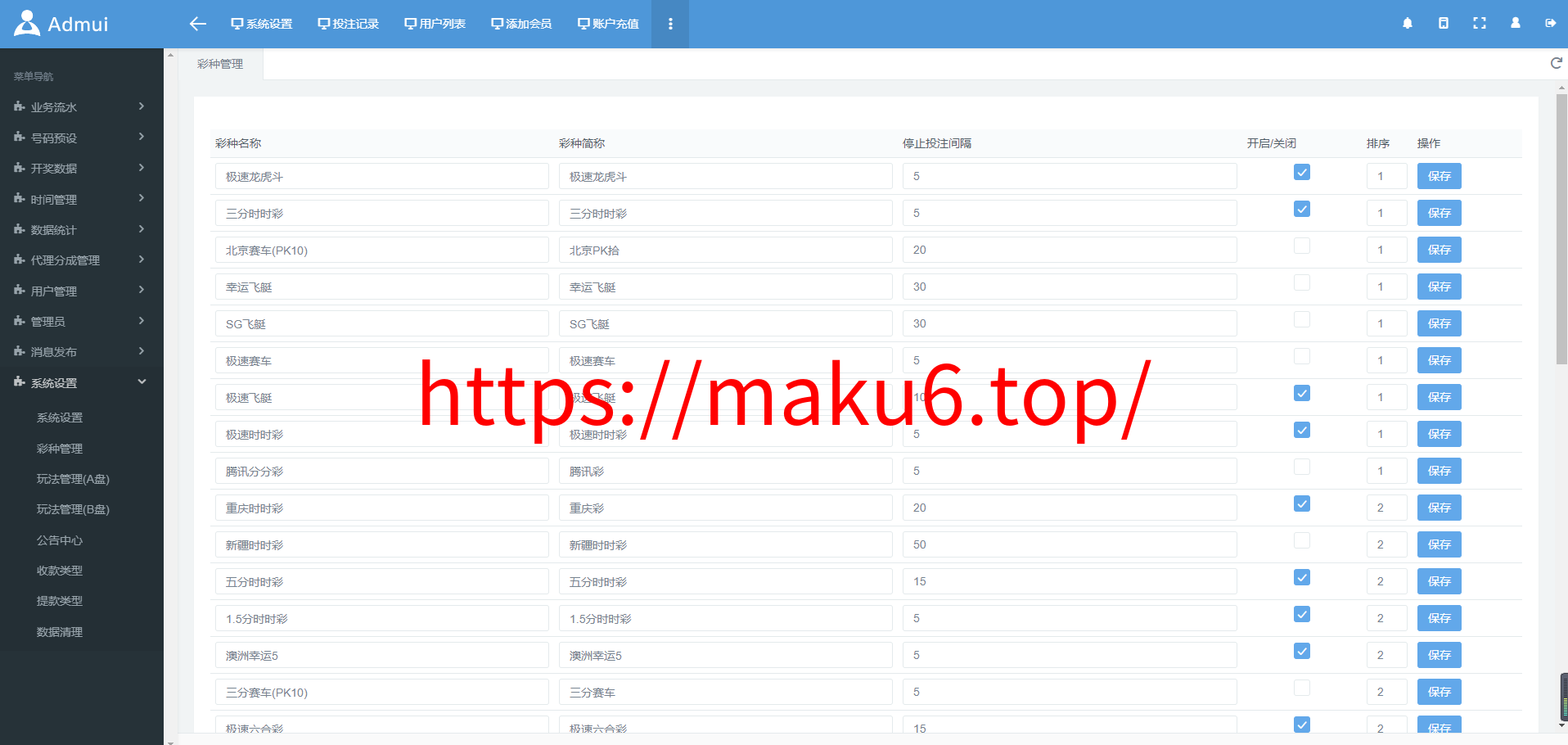Click the Admui logo icon
The height and width of the screenshot is (745, 1568).
(27, 24)
